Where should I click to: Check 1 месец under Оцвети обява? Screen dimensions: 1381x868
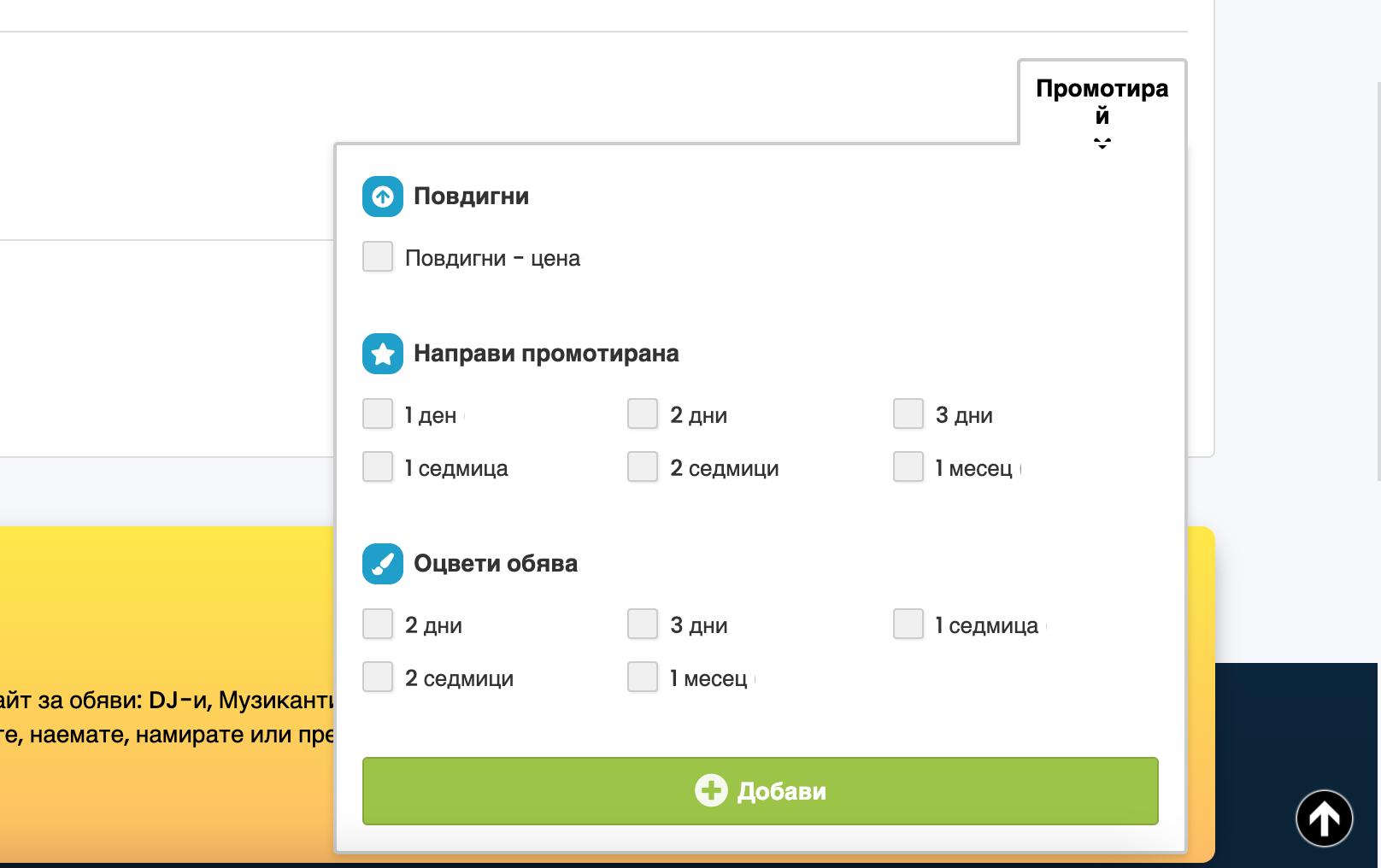click(x=643, y=677)
